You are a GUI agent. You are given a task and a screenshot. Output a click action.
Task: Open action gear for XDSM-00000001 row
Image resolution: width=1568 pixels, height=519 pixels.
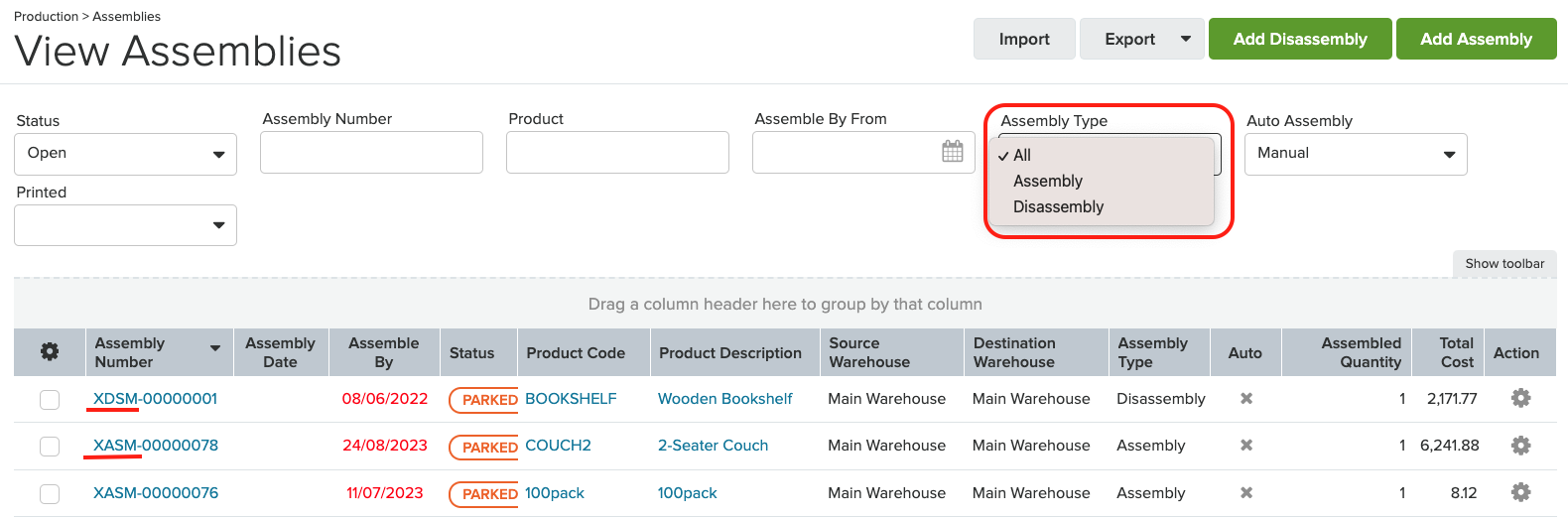click(x=1519, y=398)
